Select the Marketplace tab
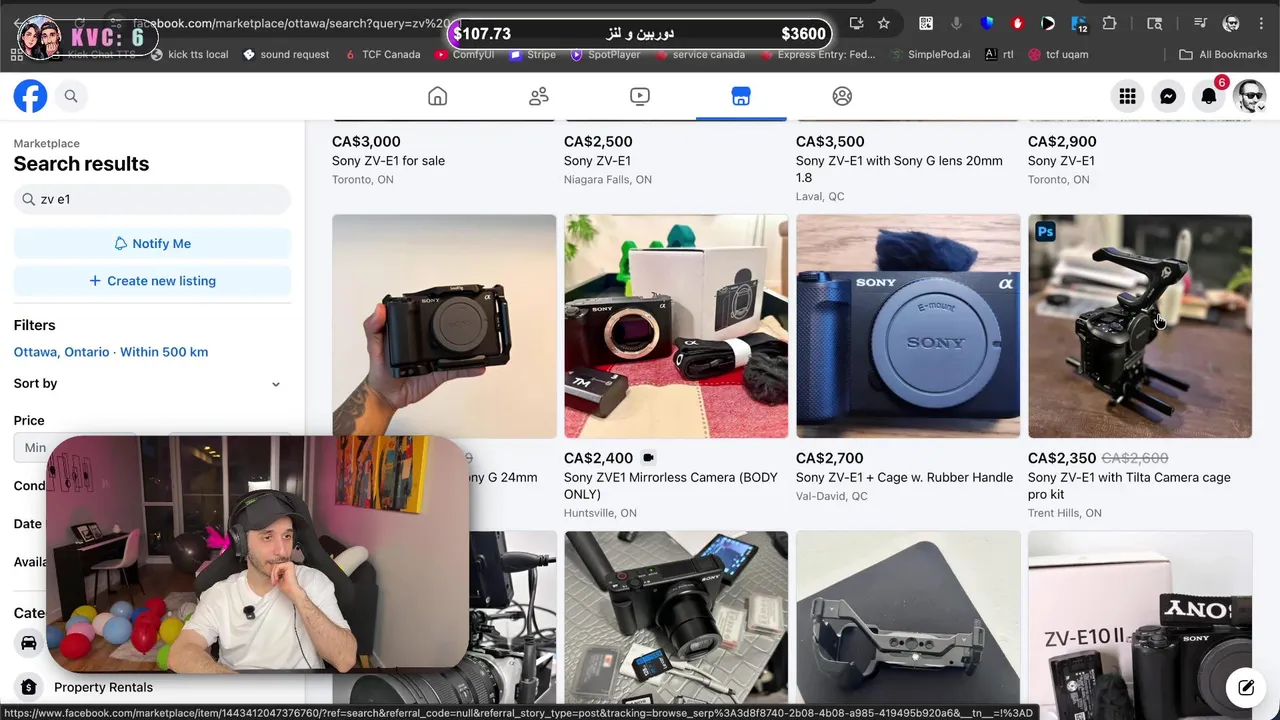 [x=741, y=96]
